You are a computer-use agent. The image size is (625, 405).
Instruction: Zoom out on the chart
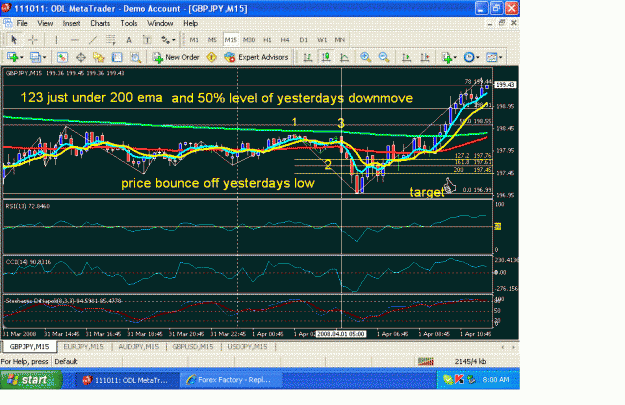pos(384,57)
